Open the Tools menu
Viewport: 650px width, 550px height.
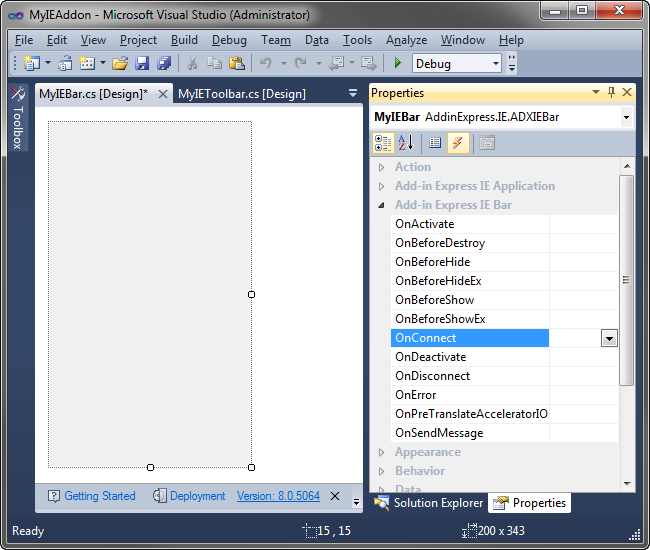point(357,40)
